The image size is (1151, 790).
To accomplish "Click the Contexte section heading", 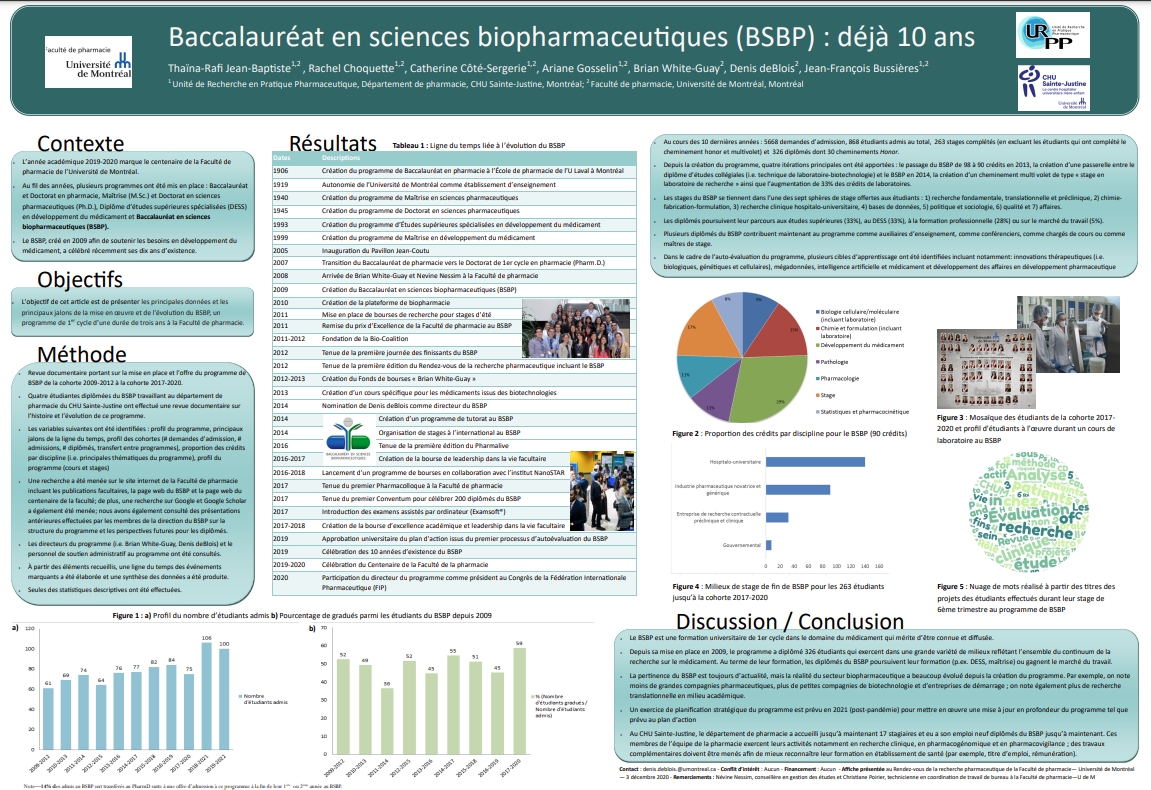I will click(x=88, y=142).
